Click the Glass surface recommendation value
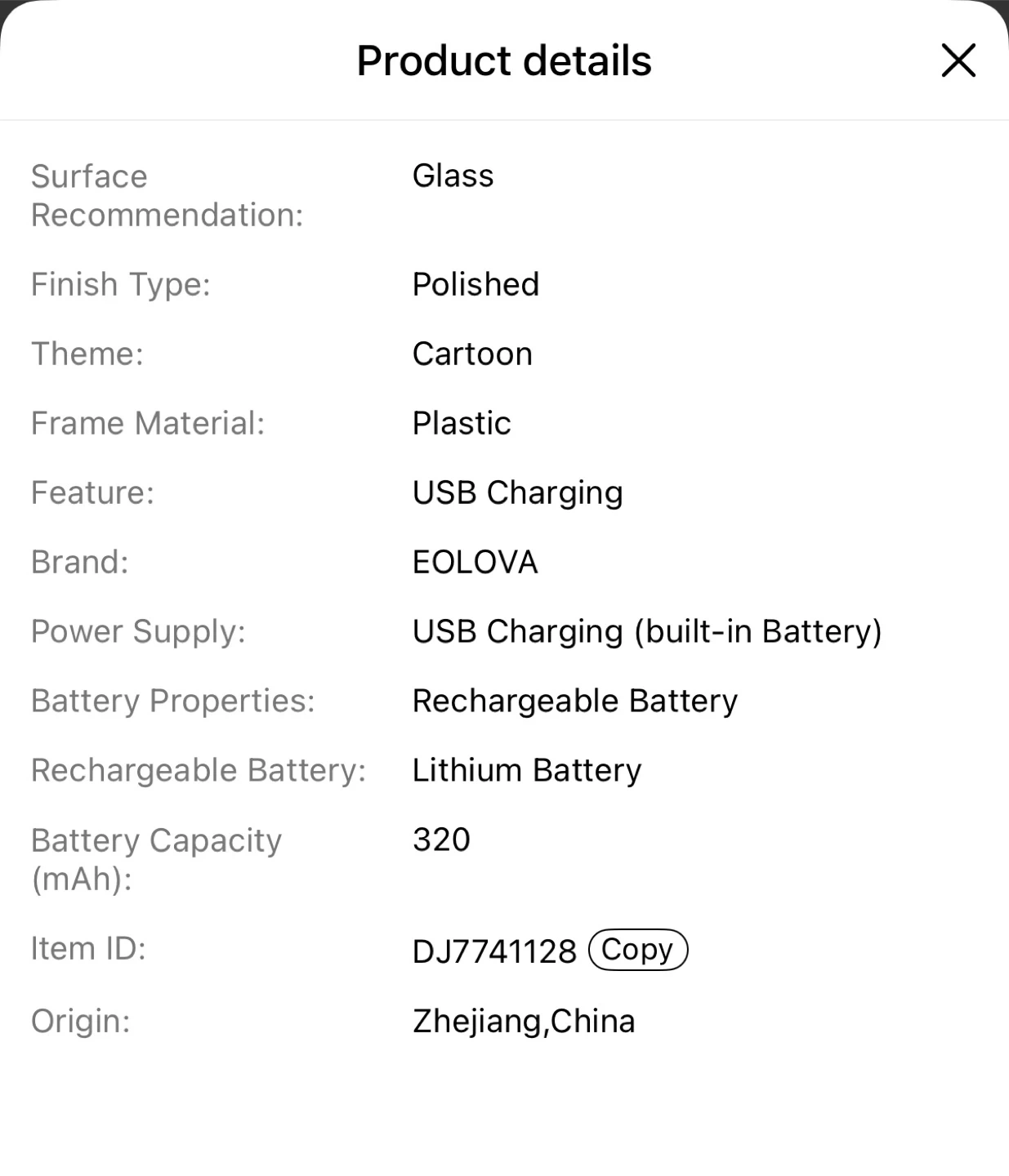 tap(453, 176)
